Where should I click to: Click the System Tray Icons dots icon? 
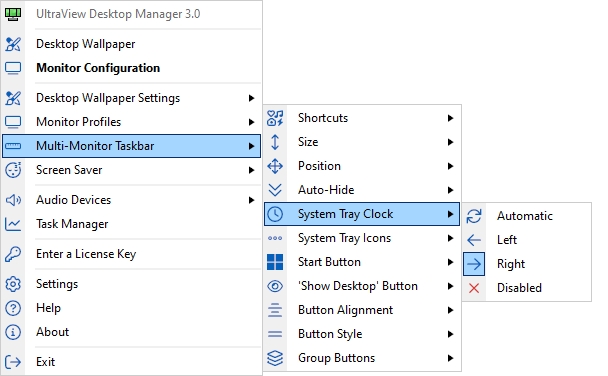tap(275, 238)
